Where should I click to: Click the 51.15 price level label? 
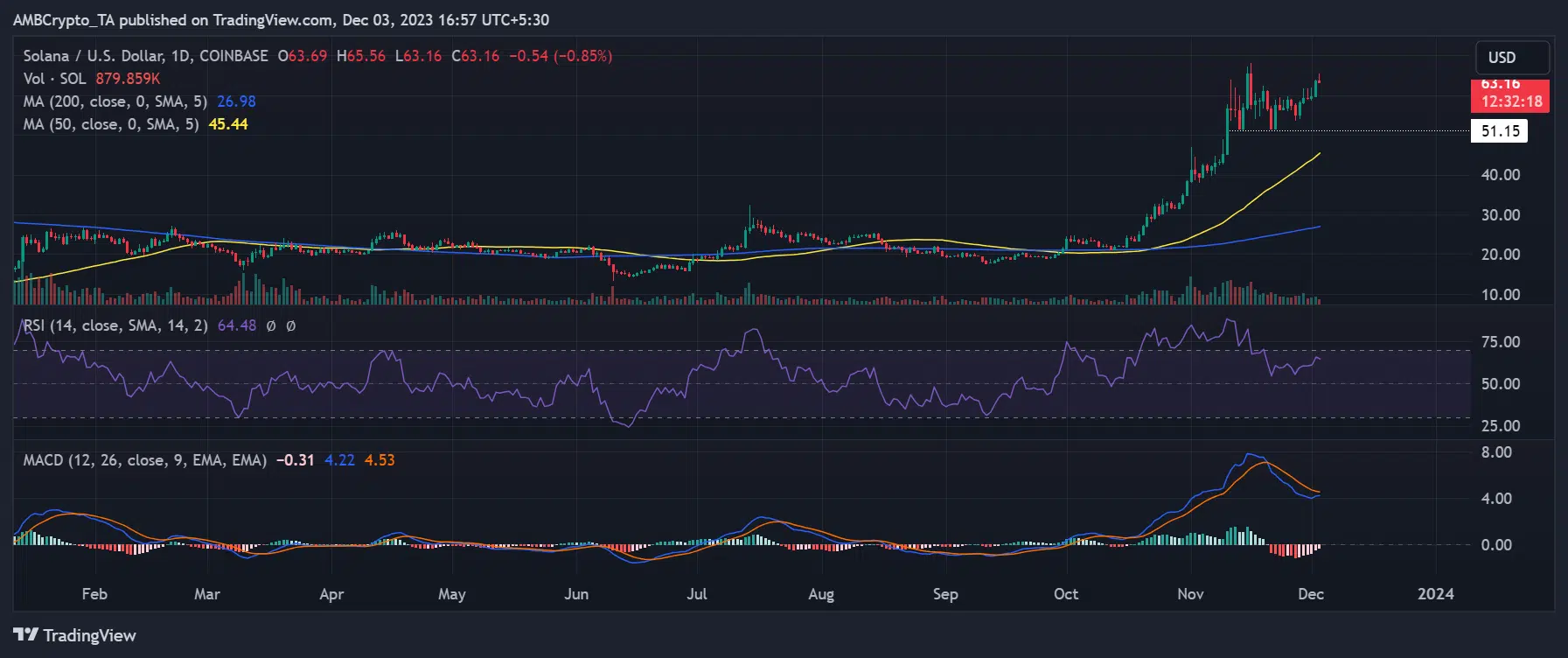tap(1501, 131)
